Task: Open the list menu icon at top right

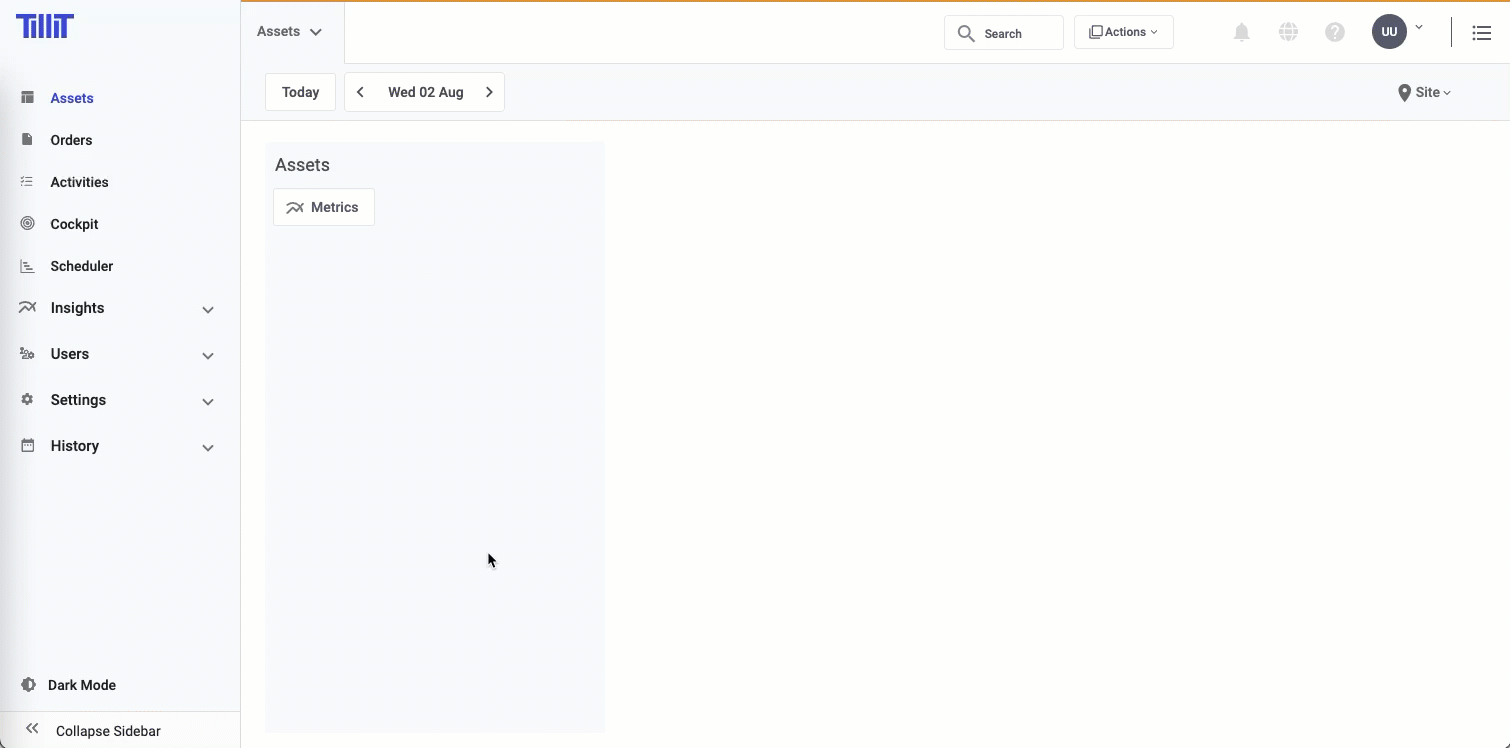Action: click(x=1481, y=33)
